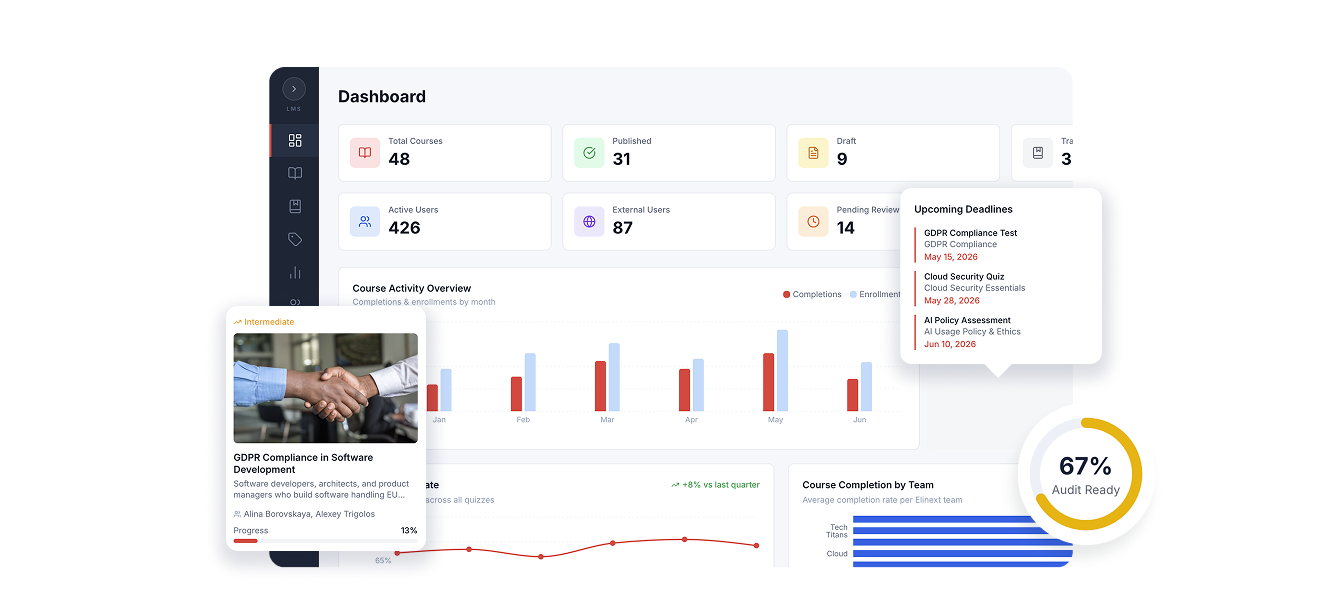Image resolution: width=1340 pixels, height=593 pixels.
Task: Click the Cloud team bar
Action: pos(962,552)
